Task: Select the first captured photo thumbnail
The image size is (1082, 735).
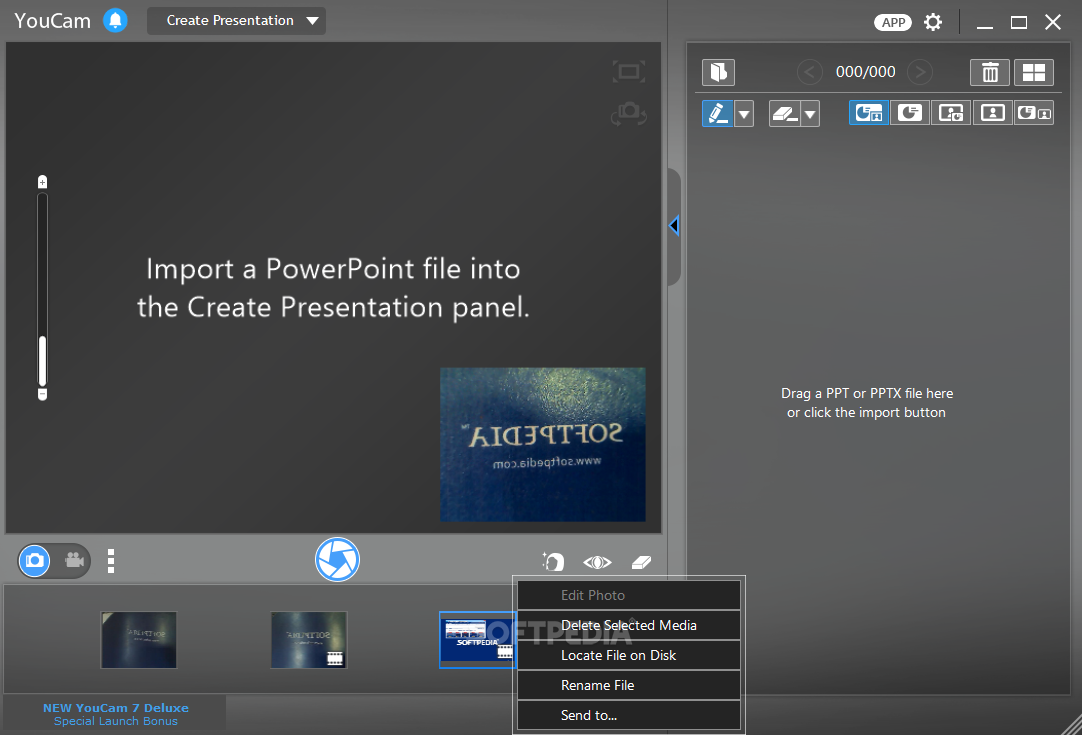Action: pyautogui.click(x=139, y=640)
